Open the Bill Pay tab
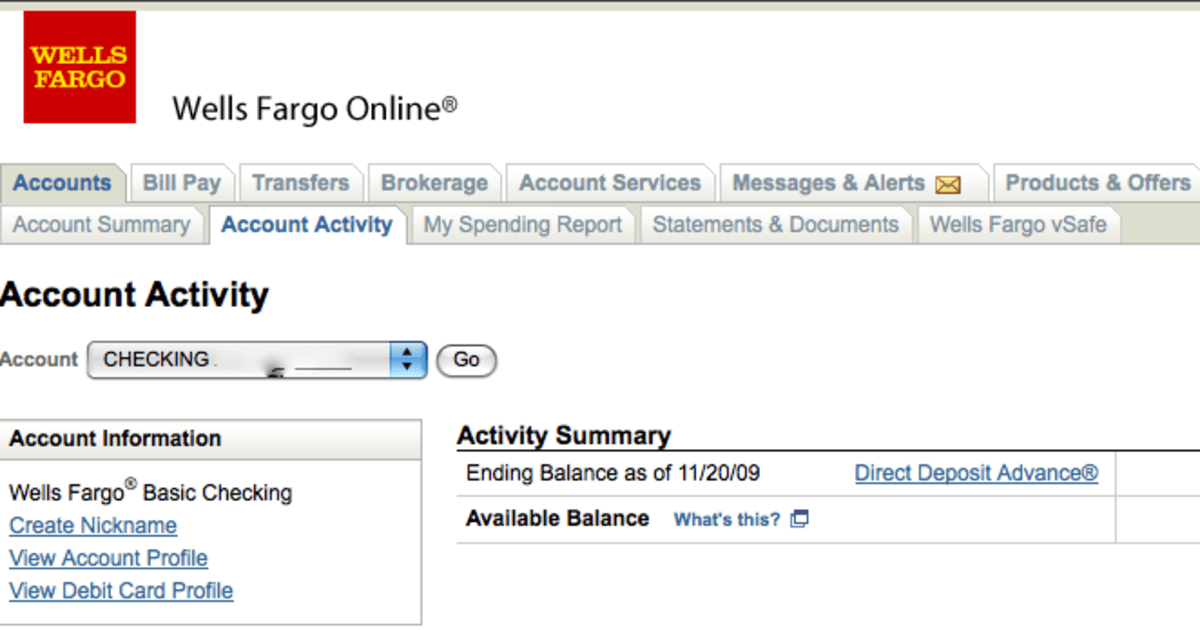This screenshot has height=630, width=1200. [x=181, y=184]
